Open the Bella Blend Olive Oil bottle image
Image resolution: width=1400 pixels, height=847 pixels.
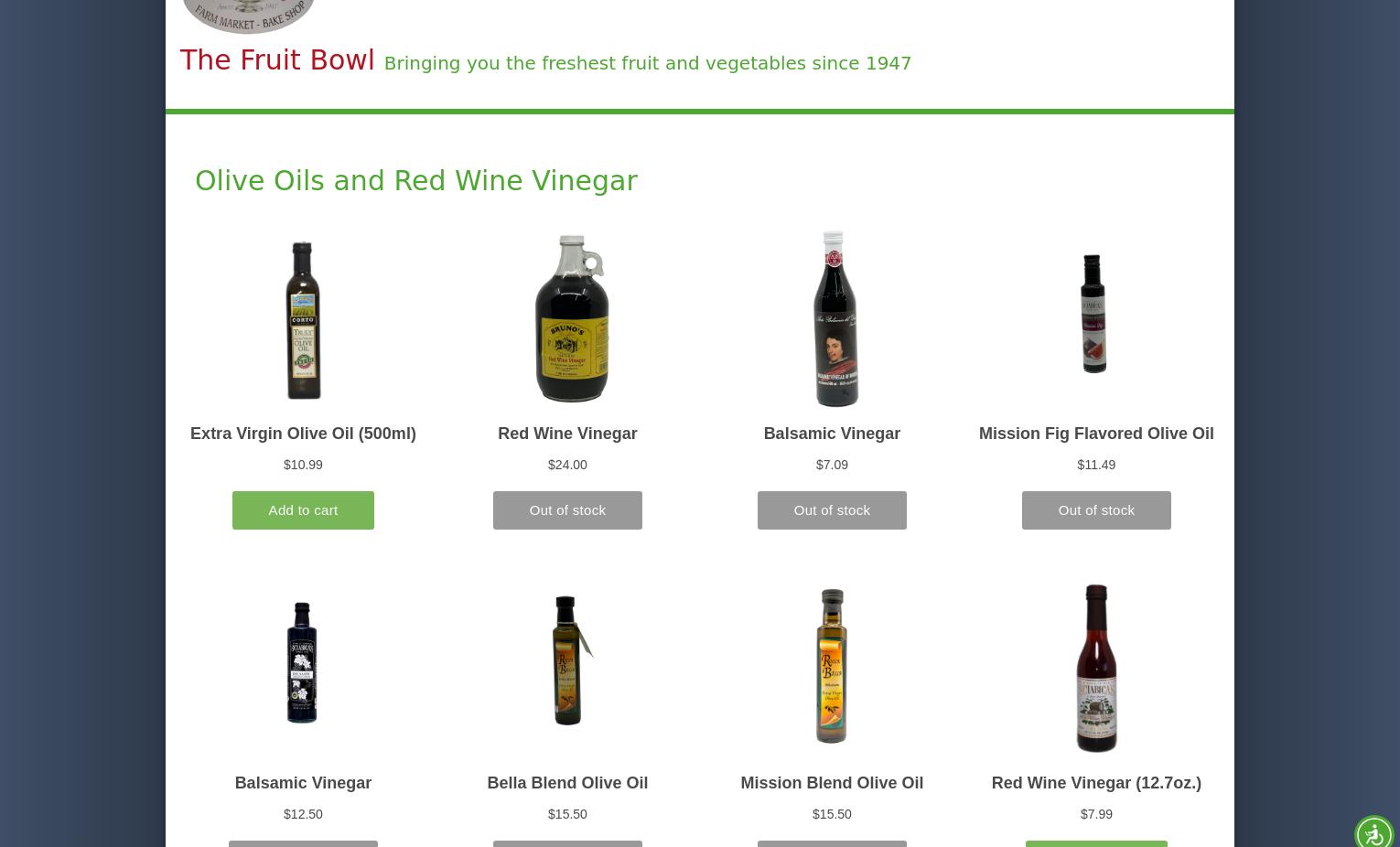tap(567, 659)
